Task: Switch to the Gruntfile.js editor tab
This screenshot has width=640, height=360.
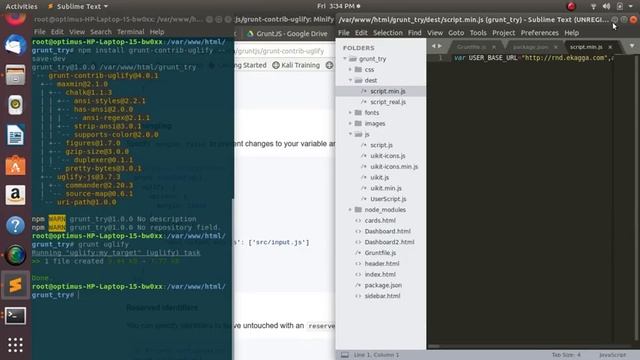Action: pyautogui.click(x=471, y=47)
